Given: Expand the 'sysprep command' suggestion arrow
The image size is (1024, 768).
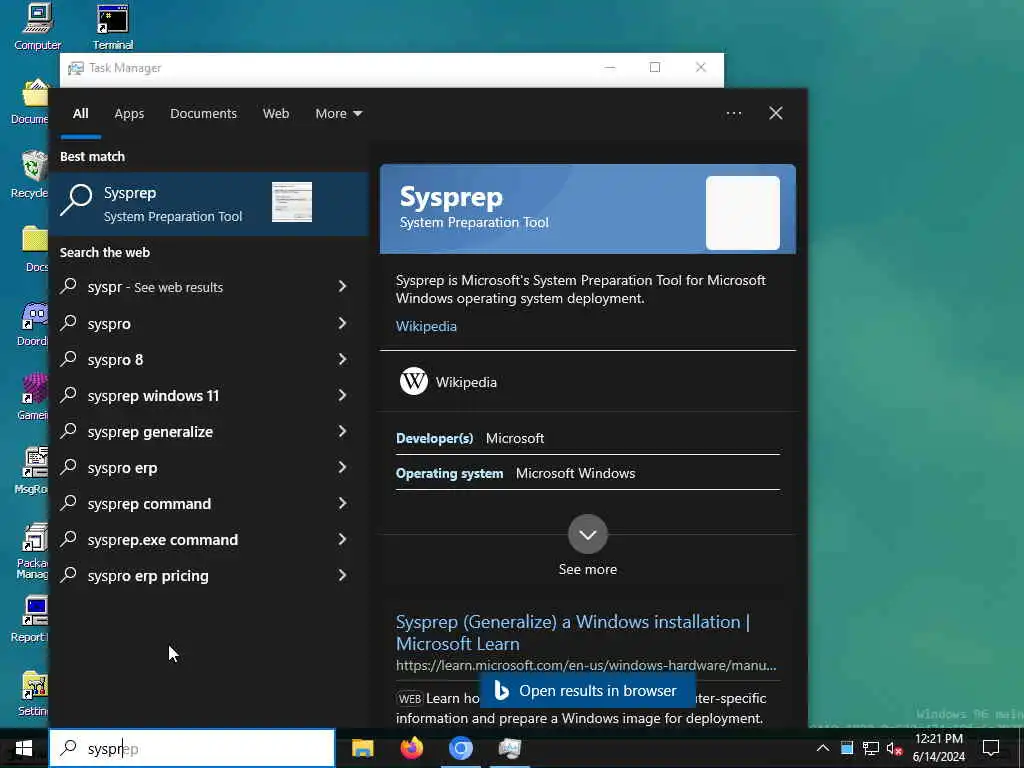Looking at the screenshot, I should (342, 504).
